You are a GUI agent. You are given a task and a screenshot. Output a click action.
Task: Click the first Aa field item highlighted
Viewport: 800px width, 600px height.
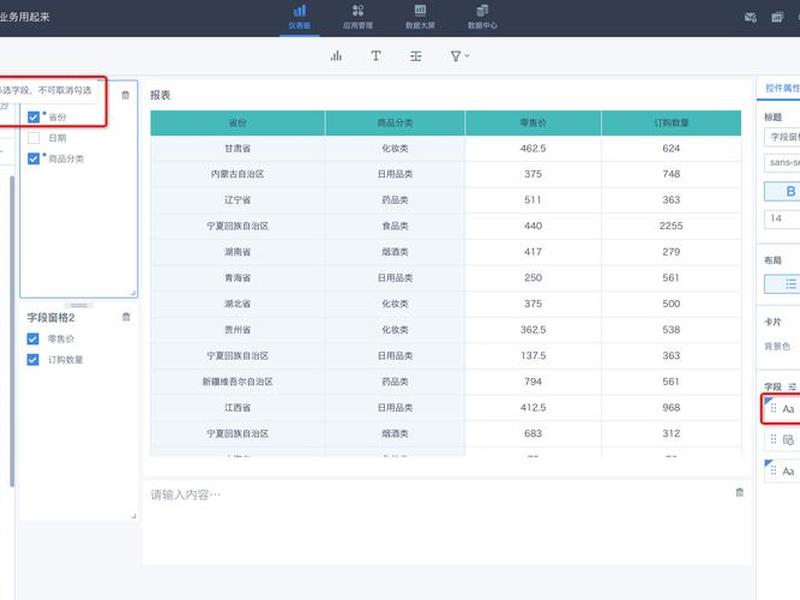[782, 409]
